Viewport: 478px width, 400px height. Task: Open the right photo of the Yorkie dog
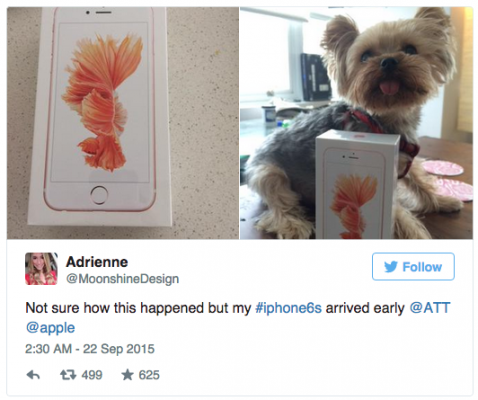point(356,123)
